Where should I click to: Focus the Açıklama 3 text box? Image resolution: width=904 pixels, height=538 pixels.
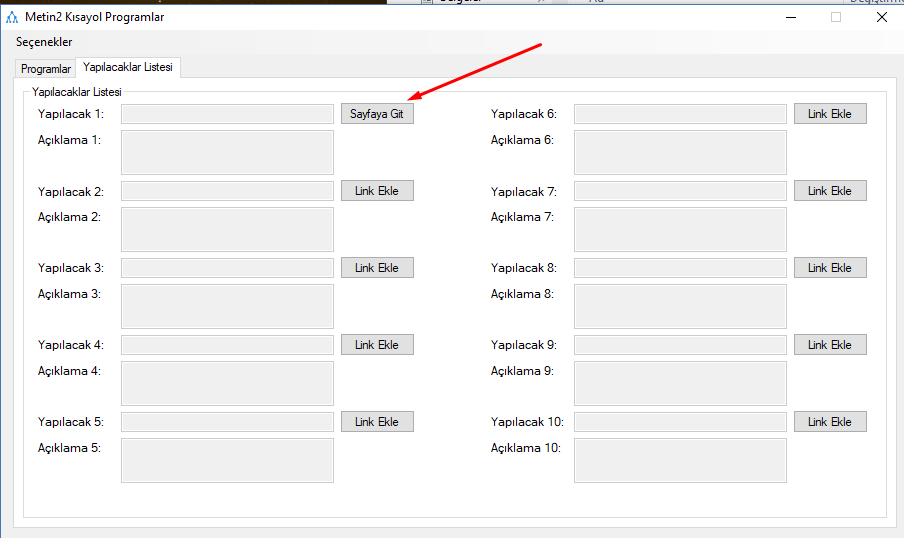pos(227,306)
